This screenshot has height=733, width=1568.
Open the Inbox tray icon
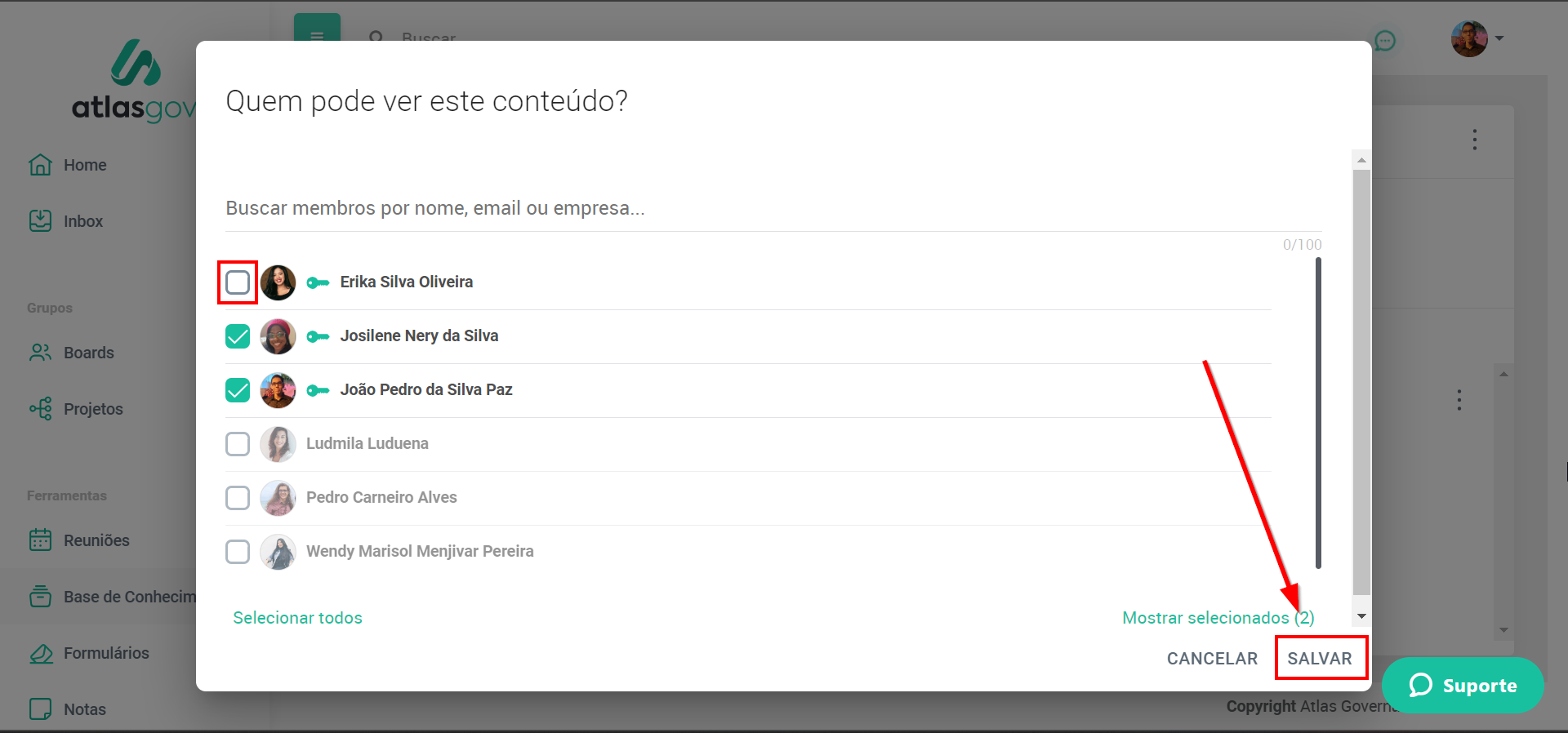(x=40, y=221)
